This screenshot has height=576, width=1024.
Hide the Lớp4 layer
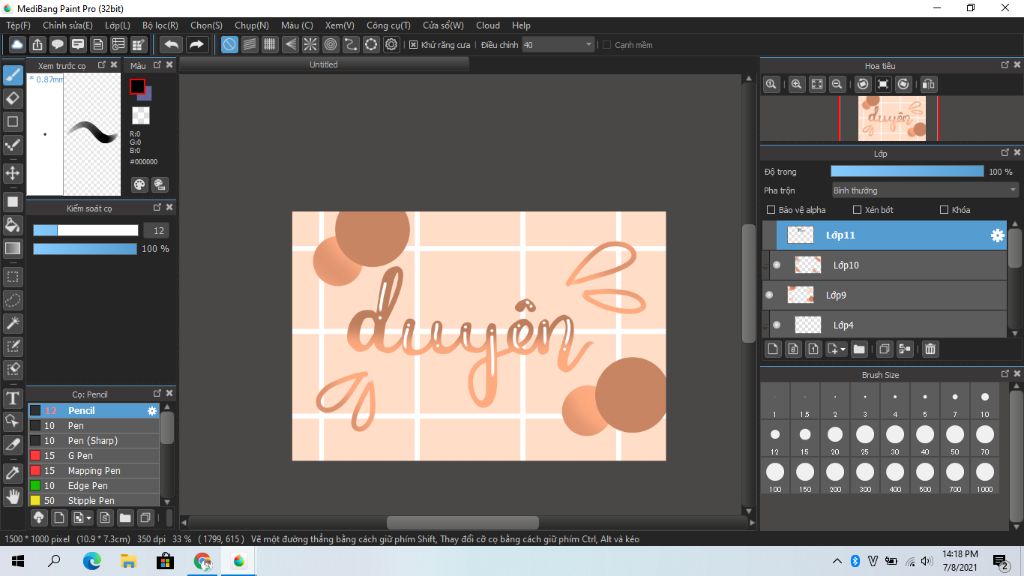click(776, 325)
